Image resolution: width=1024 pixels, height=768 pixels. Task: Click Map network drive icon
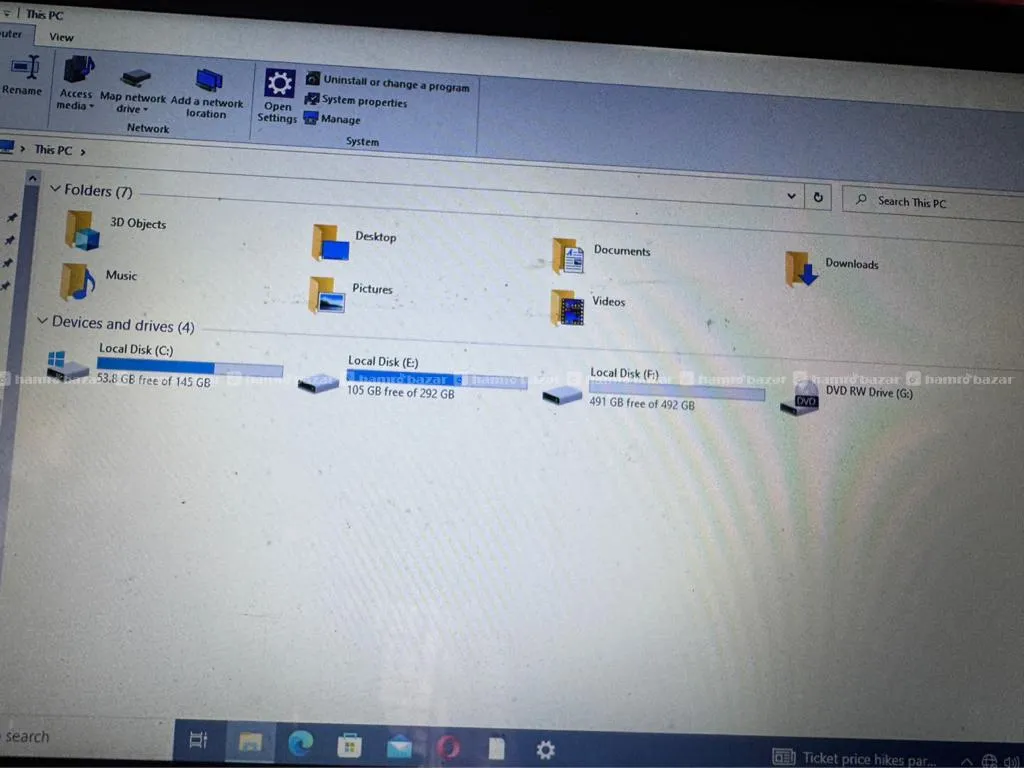[135, 79]
